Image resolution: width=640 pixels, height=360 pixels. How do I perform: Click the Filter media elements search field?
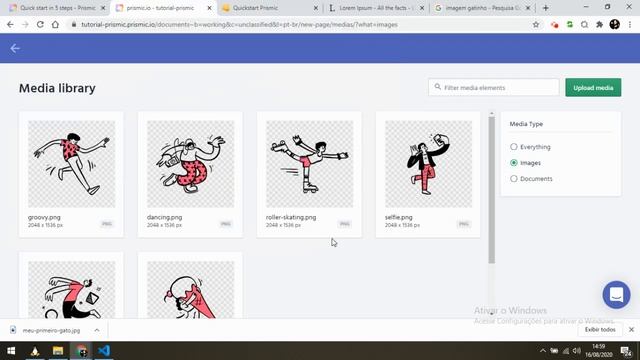coord(493,87)
